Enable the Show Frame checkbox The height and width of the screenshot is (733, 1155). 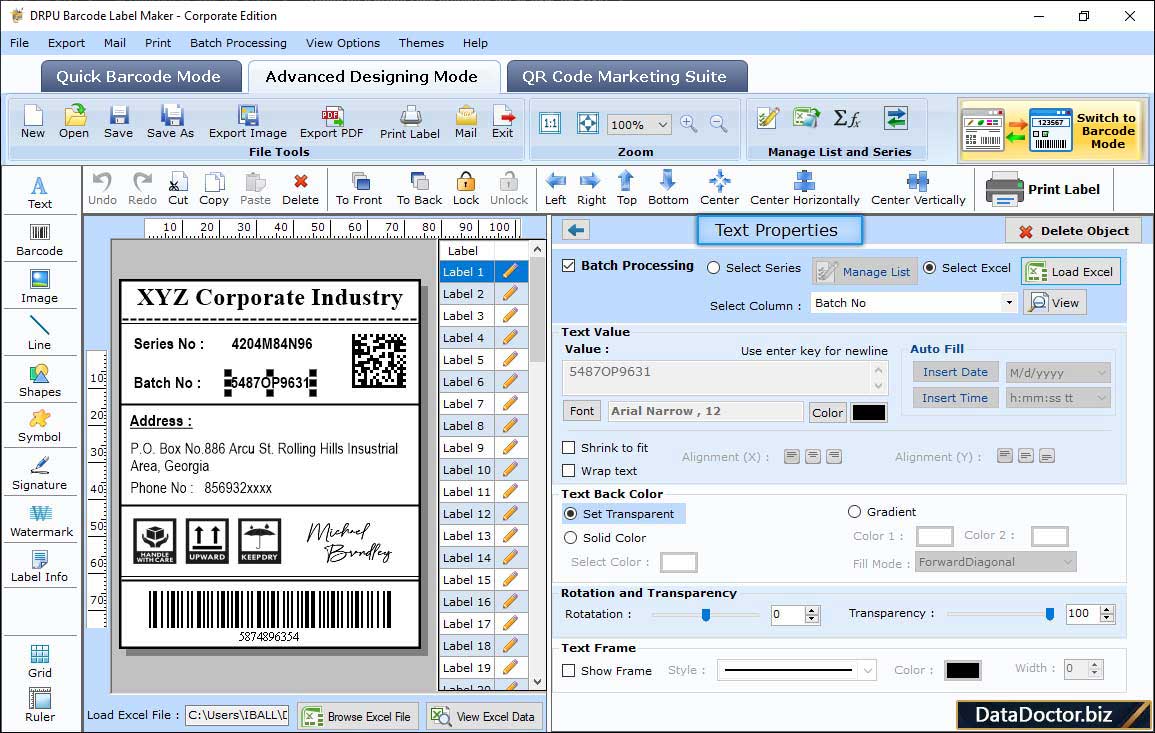569,671
